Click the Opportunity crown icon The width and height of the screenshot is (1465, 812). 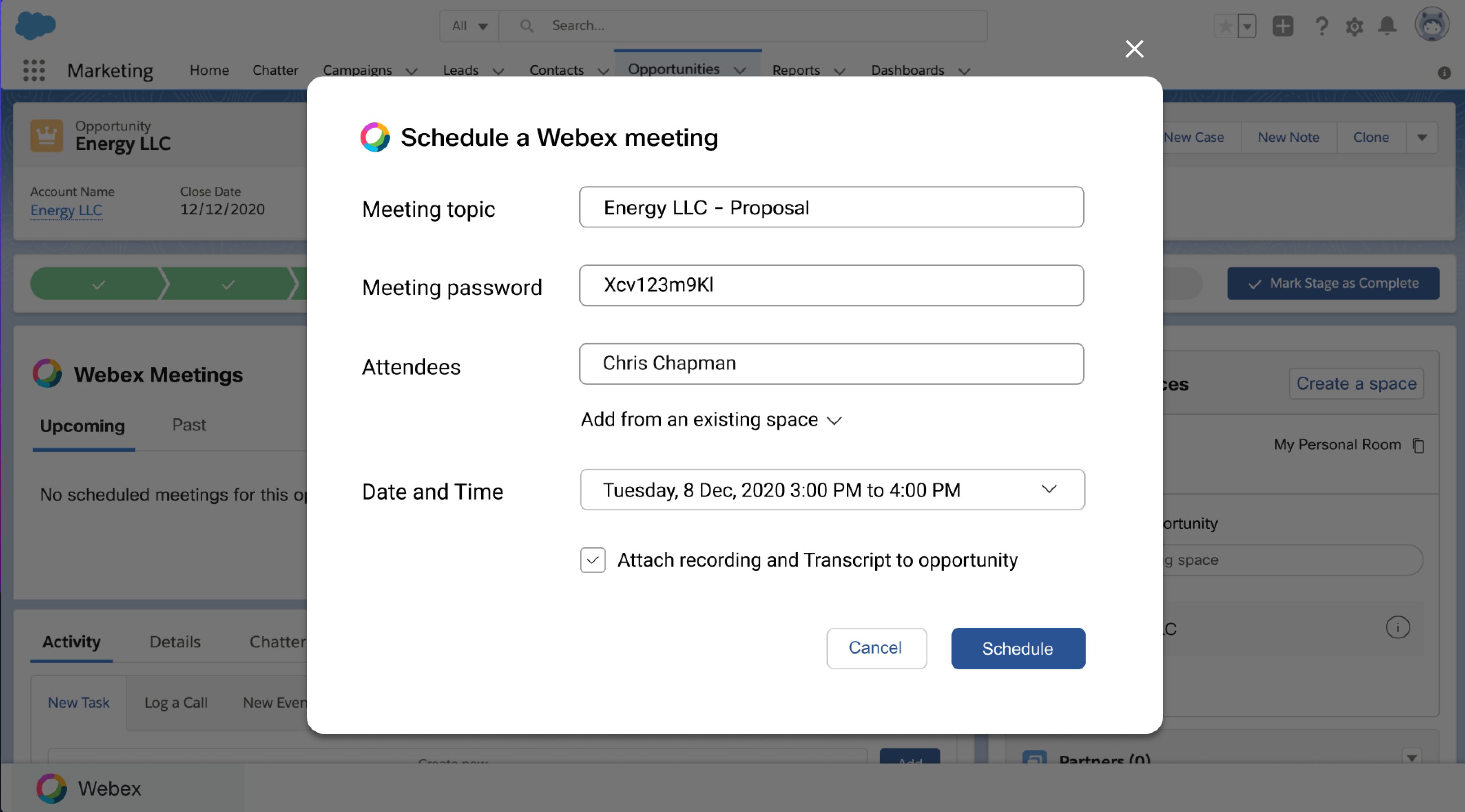(46, 135)
